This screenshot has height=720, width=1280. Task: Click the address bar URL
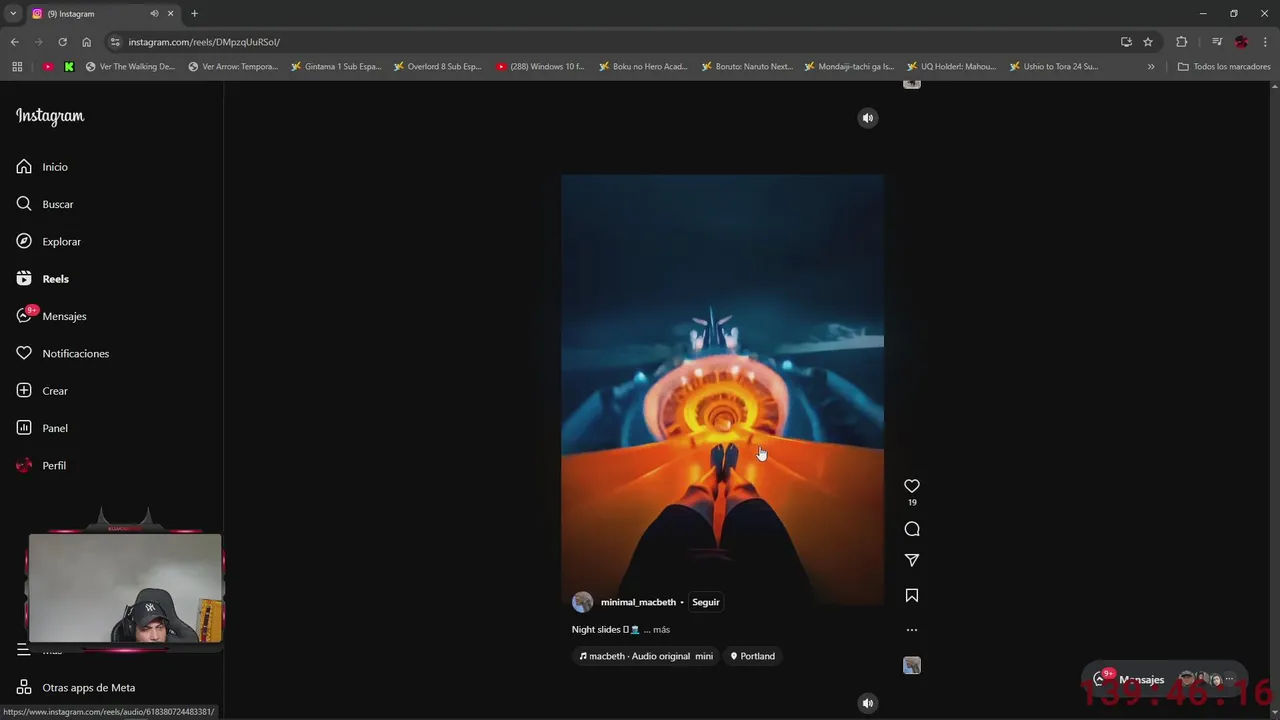coord(204,42)
